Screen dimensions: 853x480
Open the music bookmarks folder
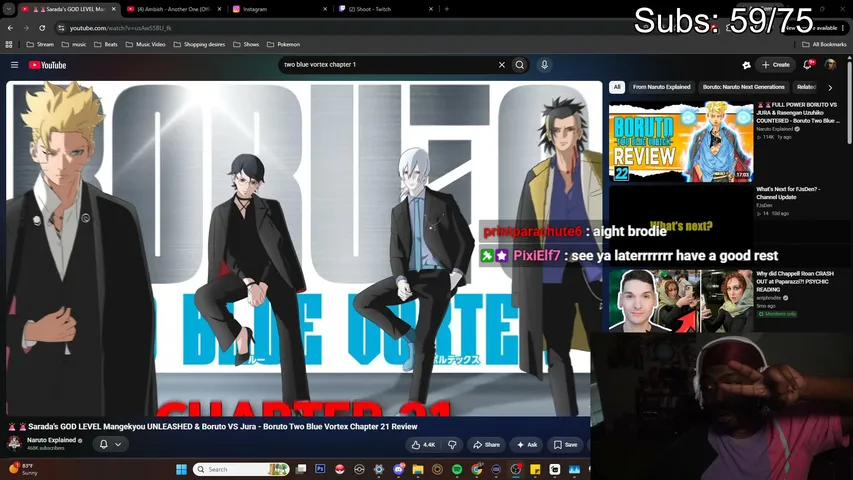click(74, 45)
